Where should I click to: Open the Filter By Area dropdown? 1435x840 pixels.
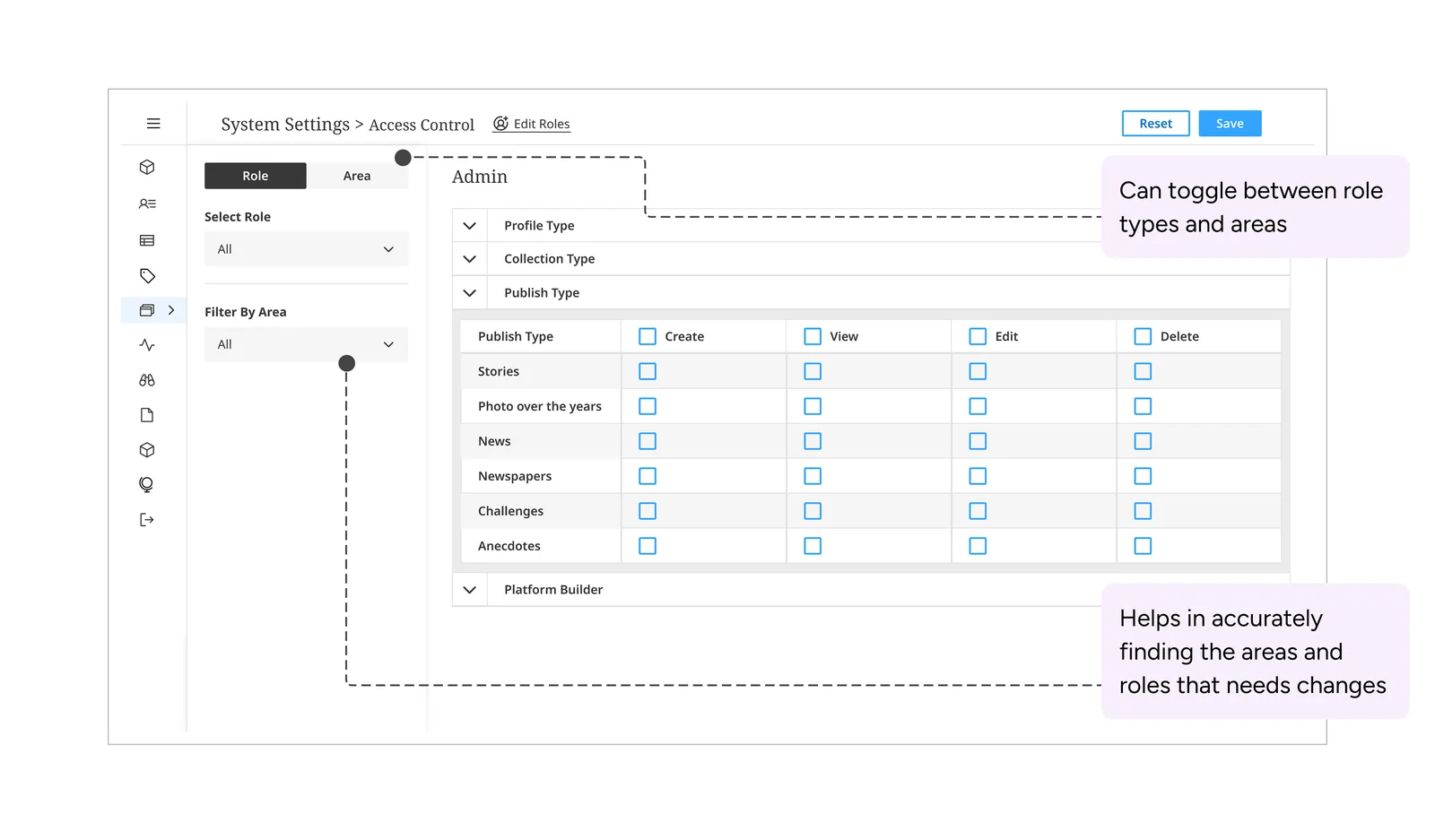(x=306, y=344)
